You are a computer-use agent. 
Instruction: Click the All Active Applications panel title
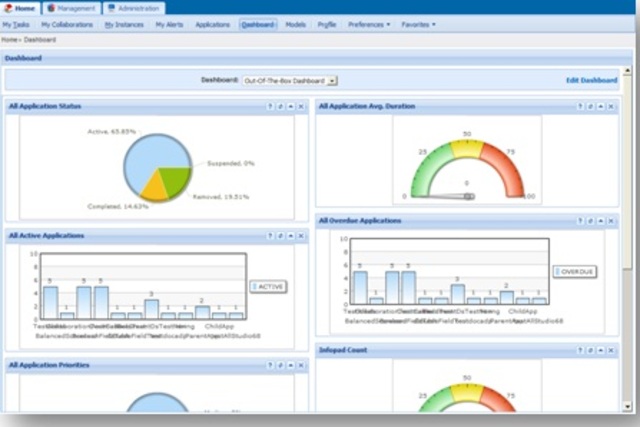47,236
